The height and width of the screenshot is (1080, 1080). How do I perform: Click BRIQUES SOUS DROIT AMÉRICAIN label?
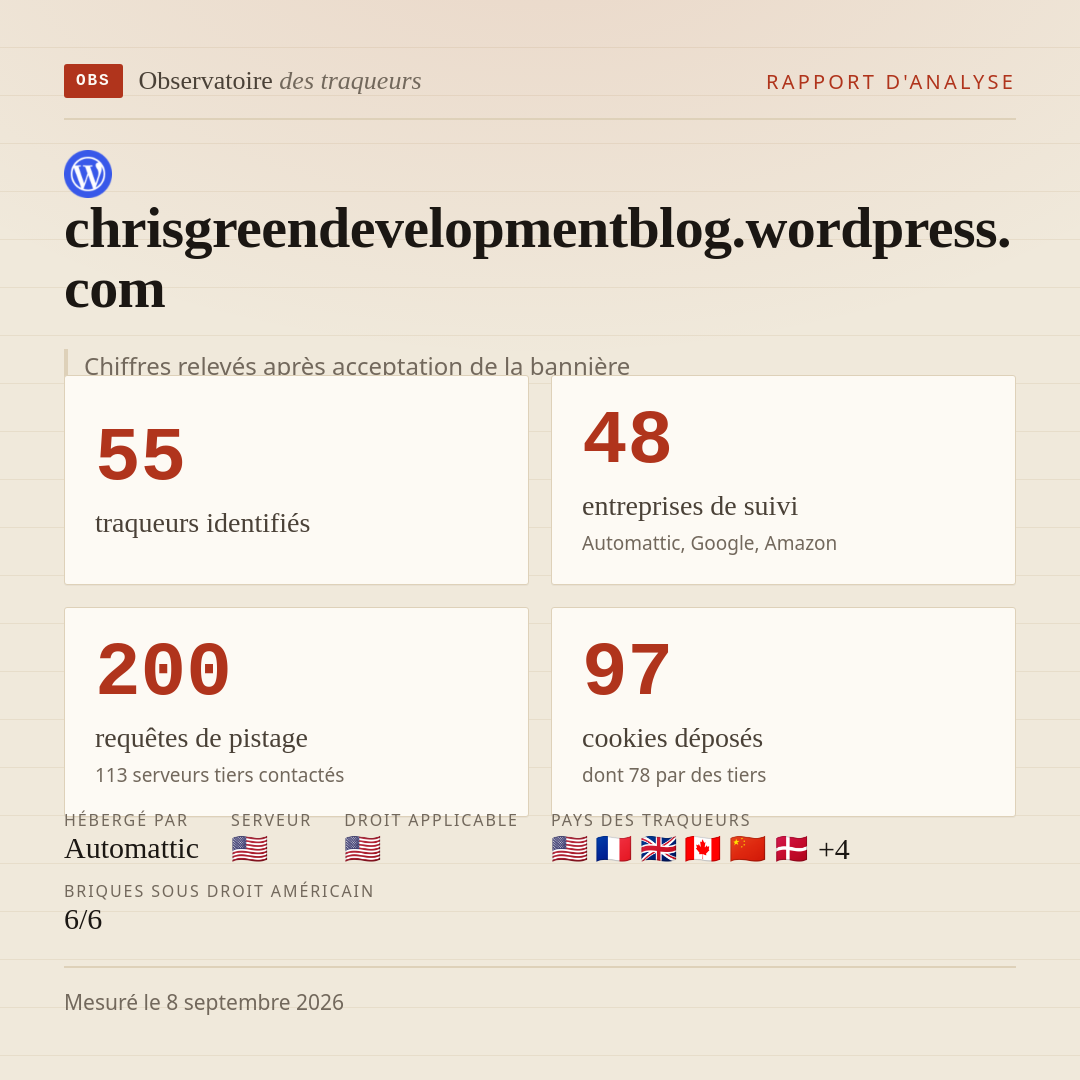coord(219,891)
